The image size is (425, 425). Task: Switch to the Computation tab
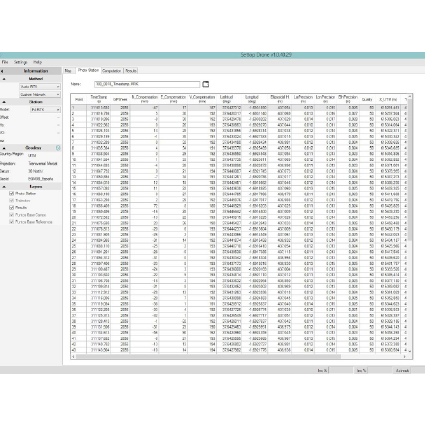point(111,71)
